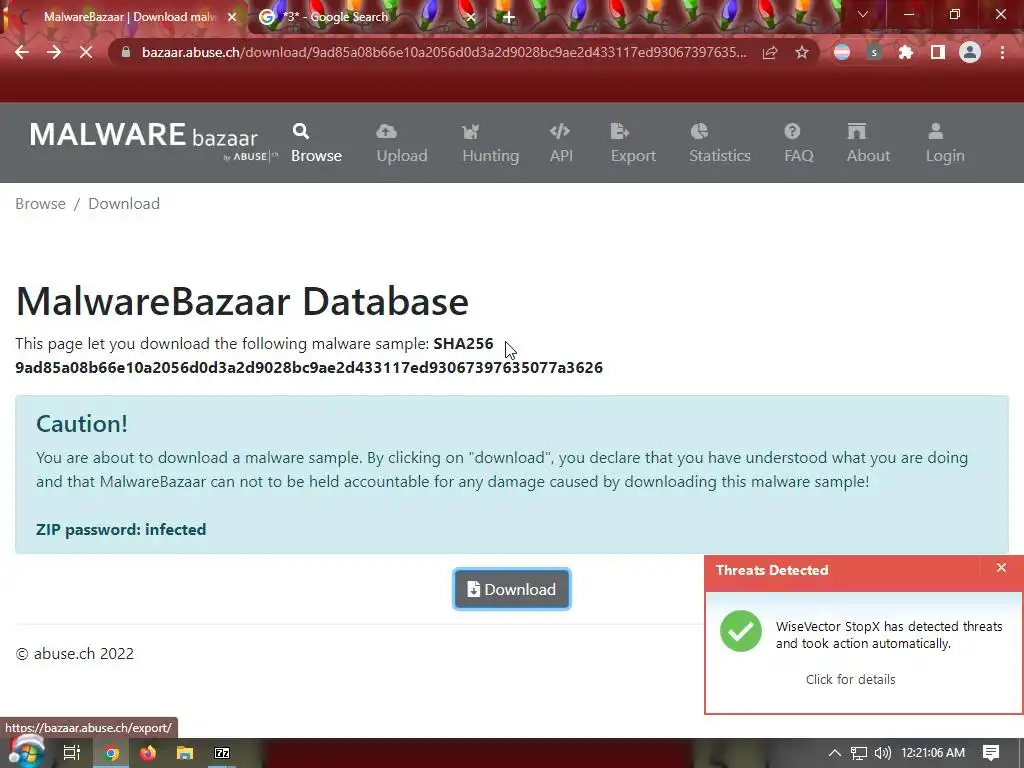View site info via the lock icon
Screen dimensions: 1024x768
click(126, 52)
